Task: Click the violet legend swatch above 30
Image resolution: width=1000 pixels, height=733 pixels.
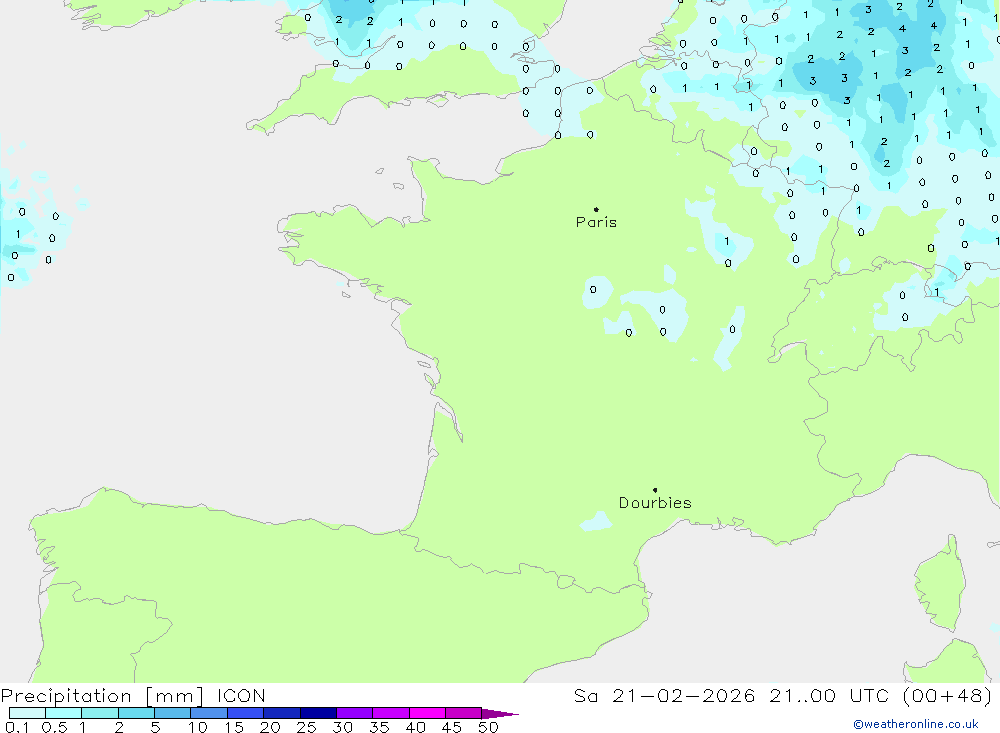Action: 355,713
